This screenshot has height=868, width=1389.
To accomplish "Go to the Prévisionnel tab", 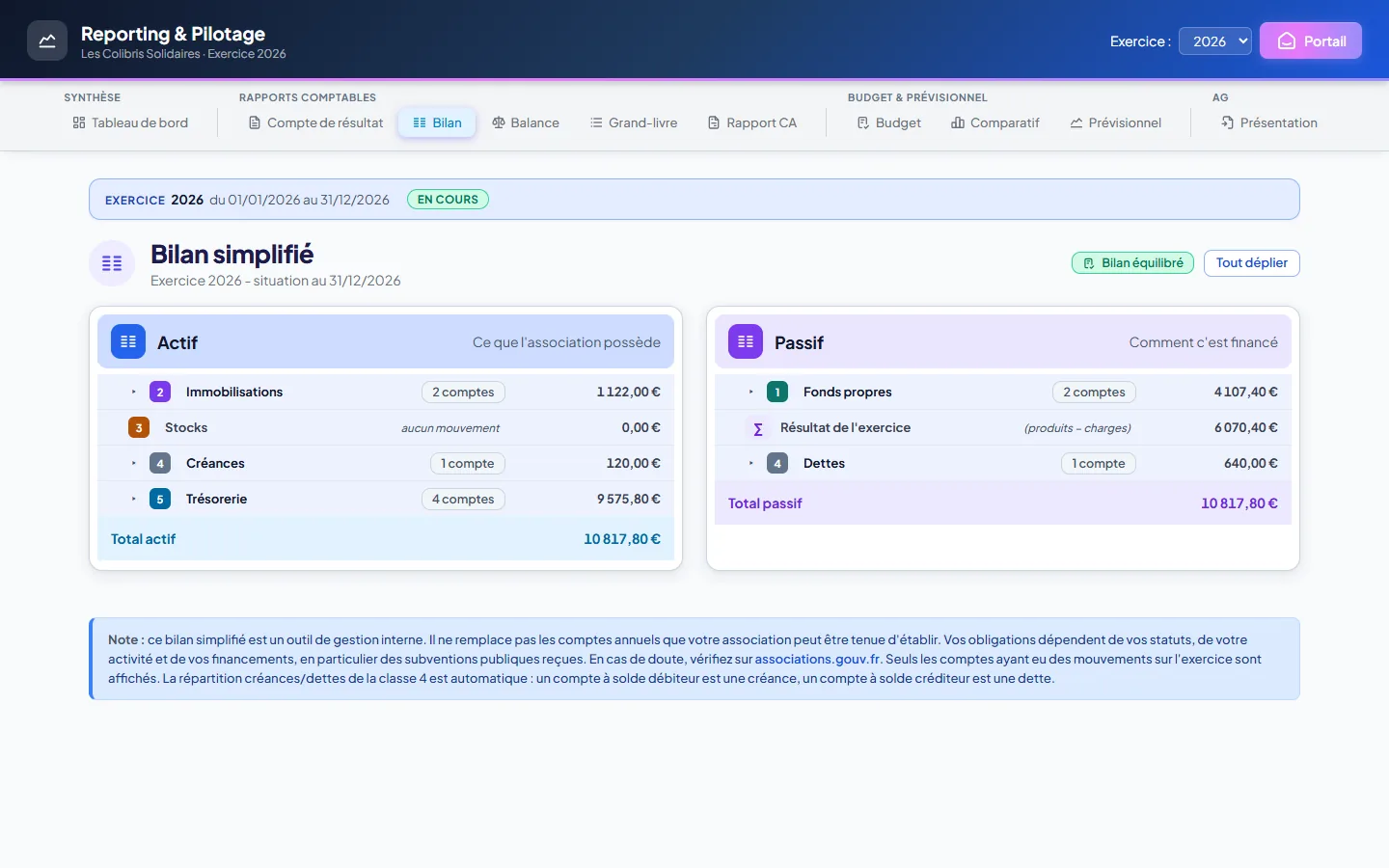I will tap(1116, 122).
